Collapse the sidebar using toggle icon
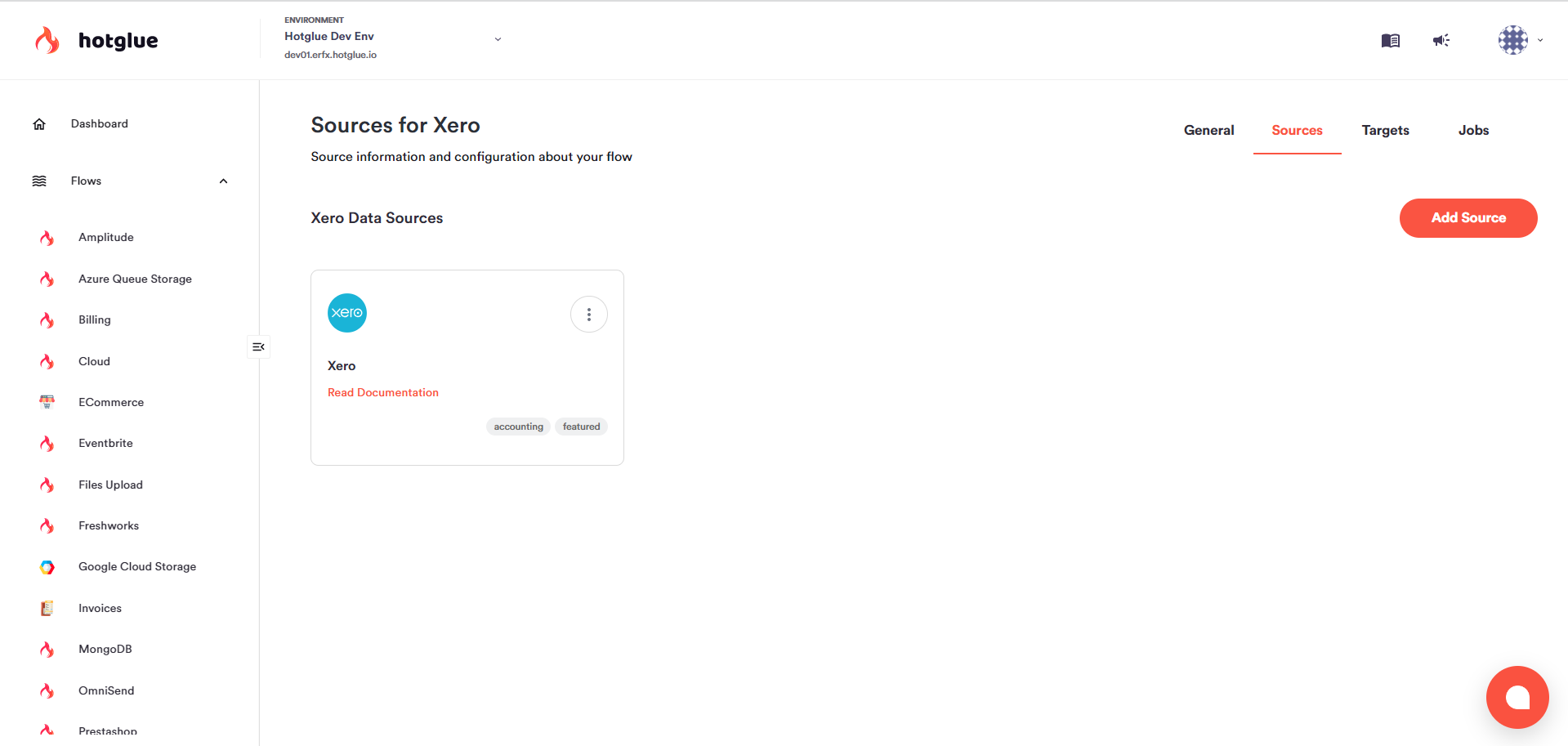The image size is (1568, 746). coord(258,347)
